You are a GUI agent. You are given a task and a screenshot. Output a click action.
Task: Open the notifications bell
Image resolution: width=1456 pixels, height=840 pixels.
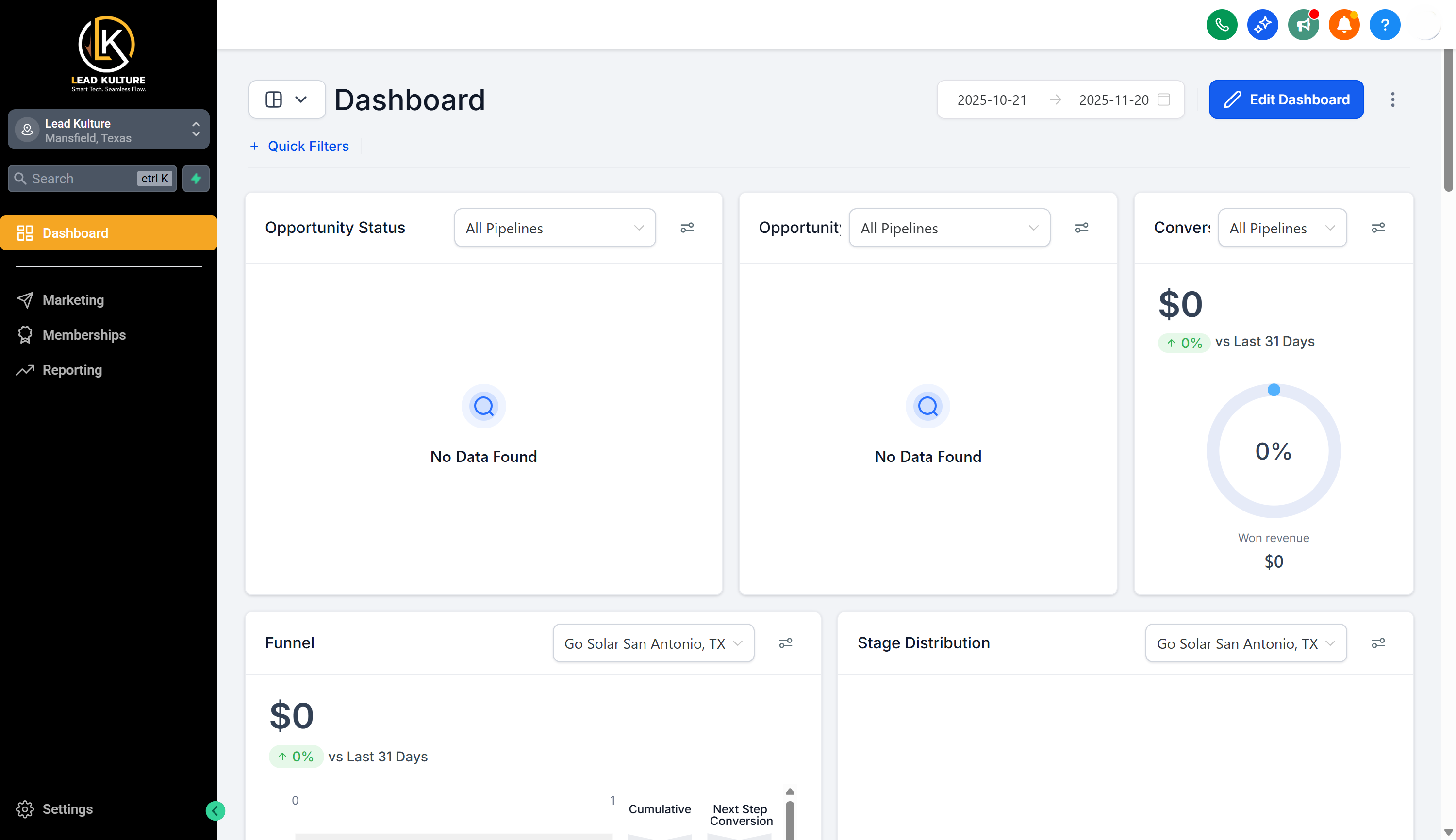(1343, 24)
